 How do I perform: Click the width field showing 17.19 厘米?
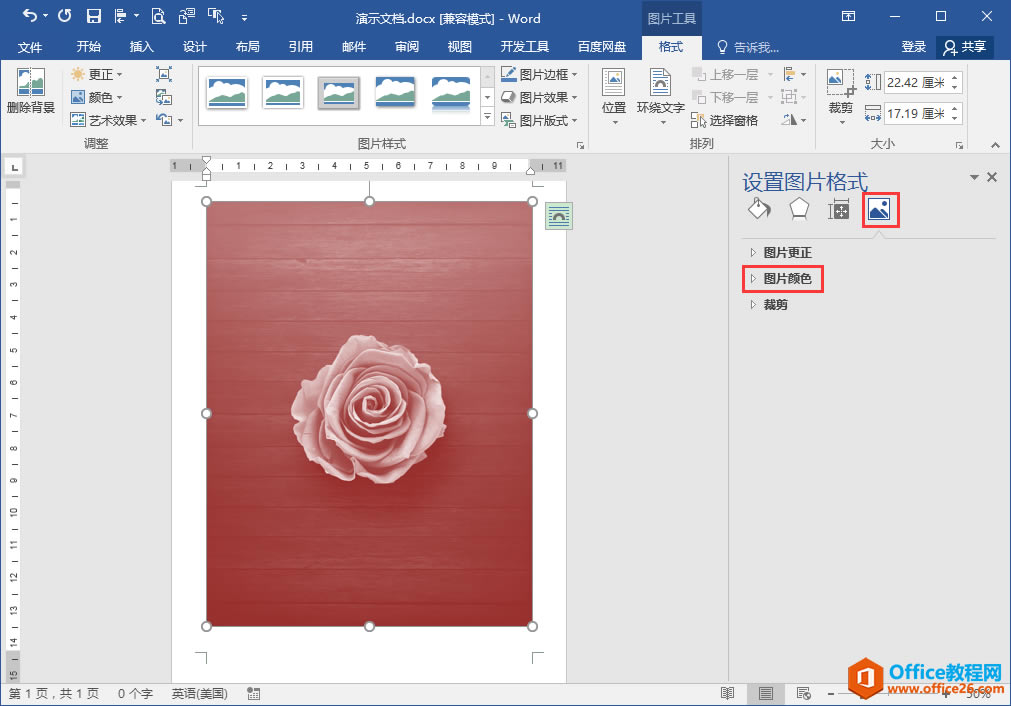point(916,113)
